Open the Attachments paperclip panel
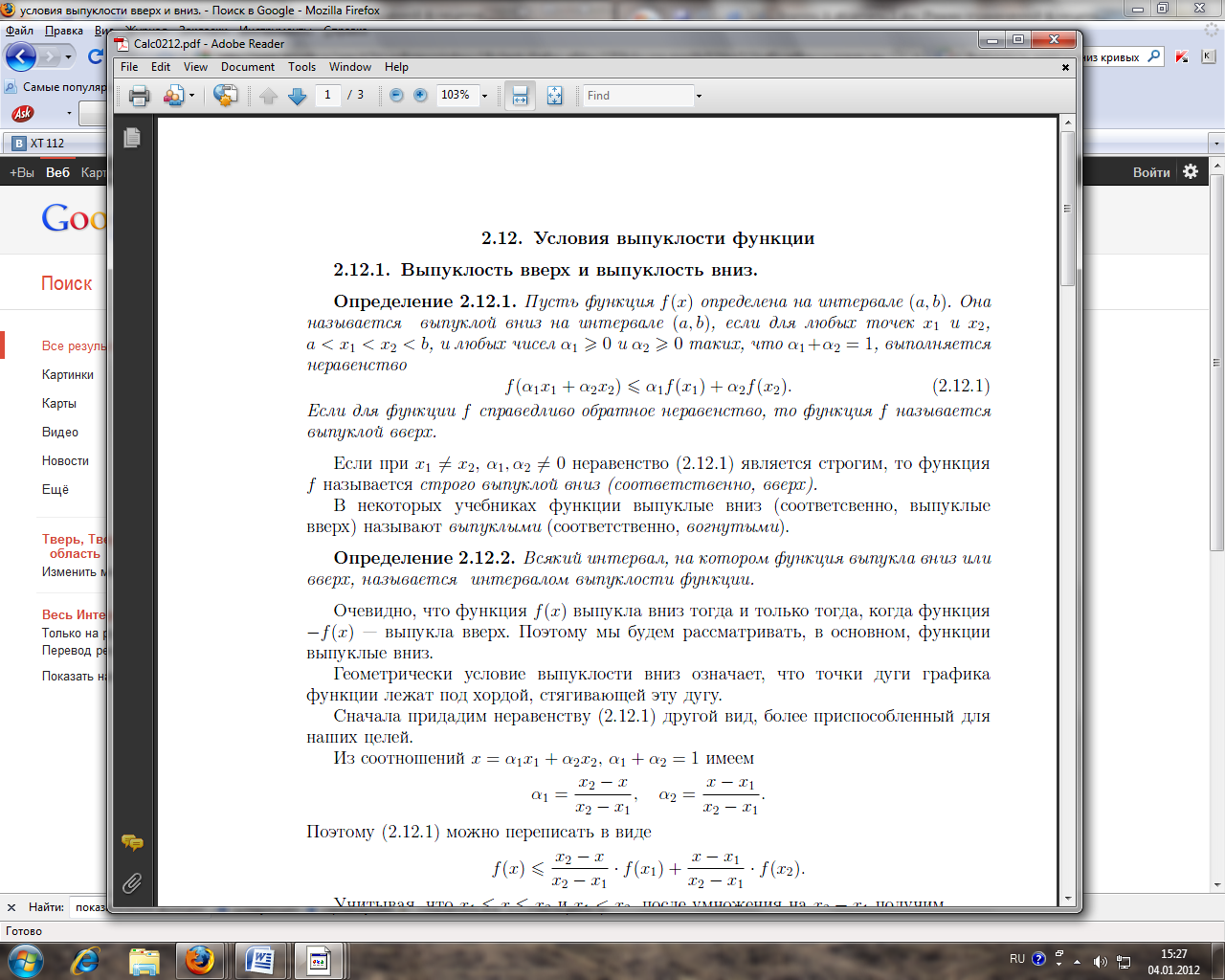1225x980 pixels. pos(132,882)
